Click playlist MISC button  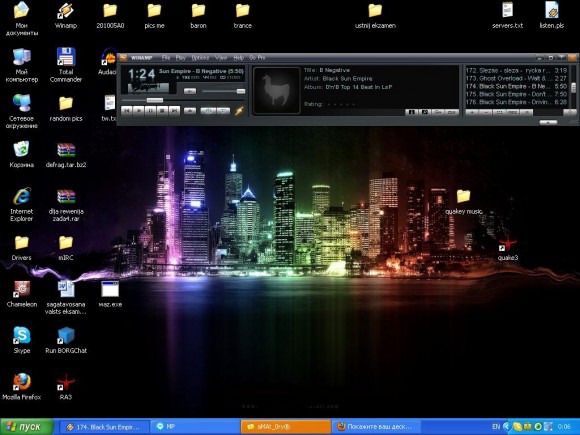[x=513, y=112]
